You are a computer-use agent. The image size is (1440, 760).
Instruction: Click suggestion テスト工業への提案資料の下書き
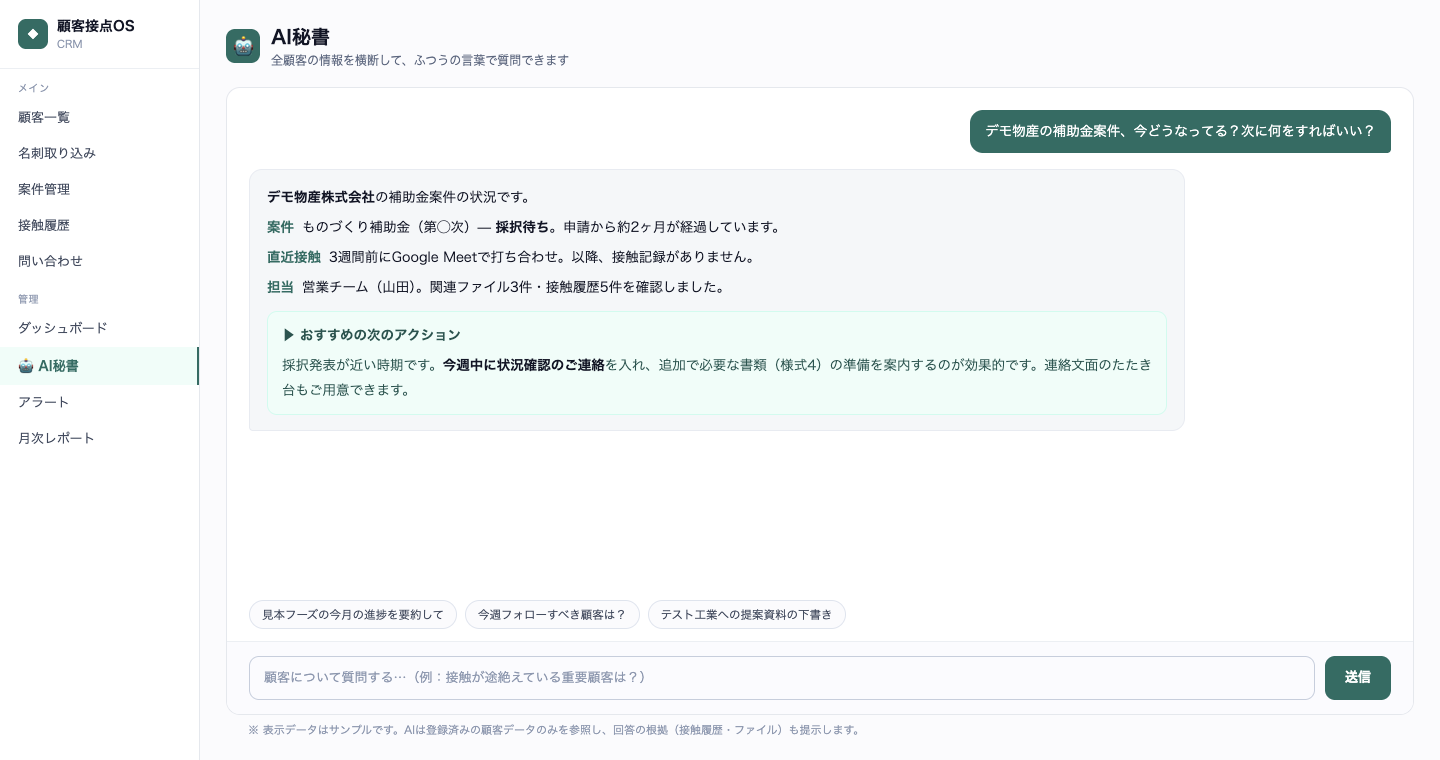point(747,614)
